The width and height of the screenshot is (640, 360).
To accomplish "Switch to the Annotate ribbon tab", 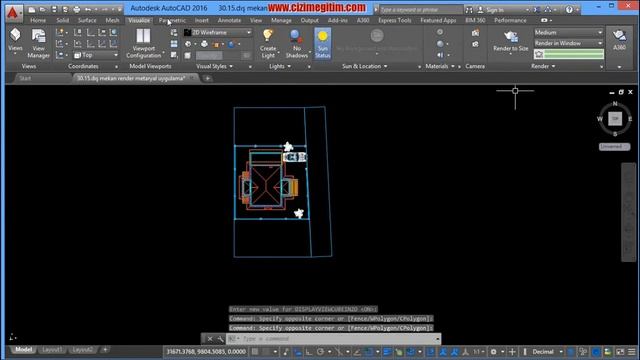I will coord(229,20).
